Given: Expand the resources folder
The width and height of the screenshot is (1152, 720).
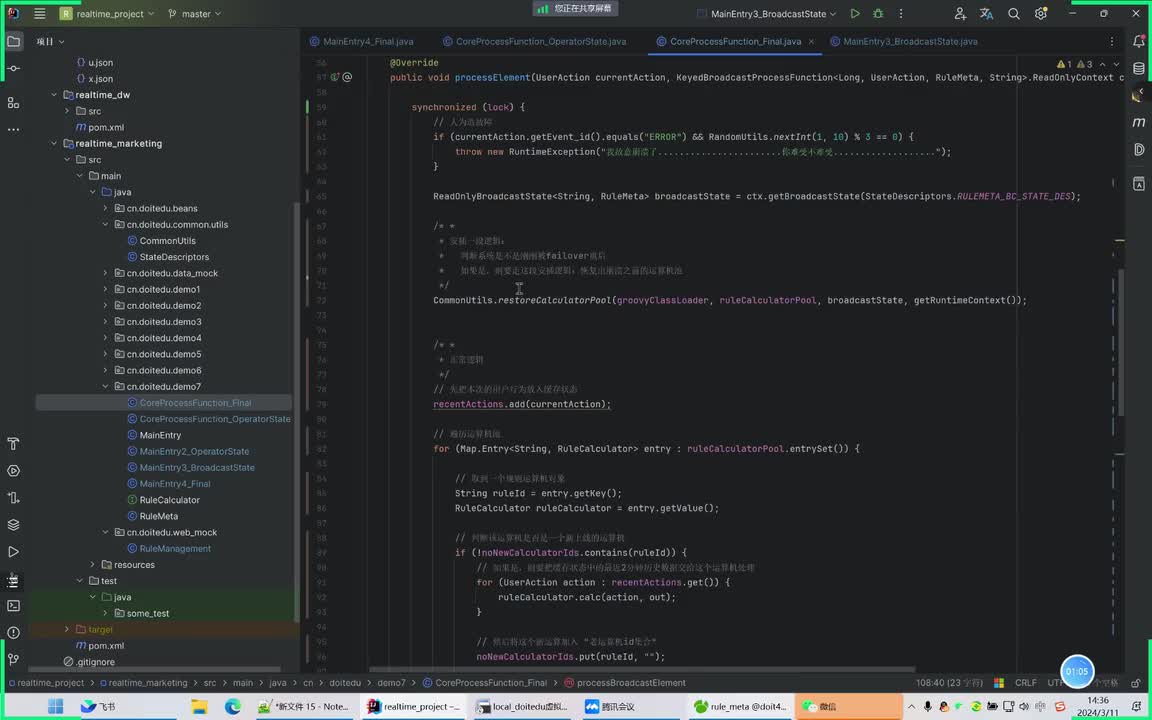Looking at the screenshot, I should click(x=93, y=564).
